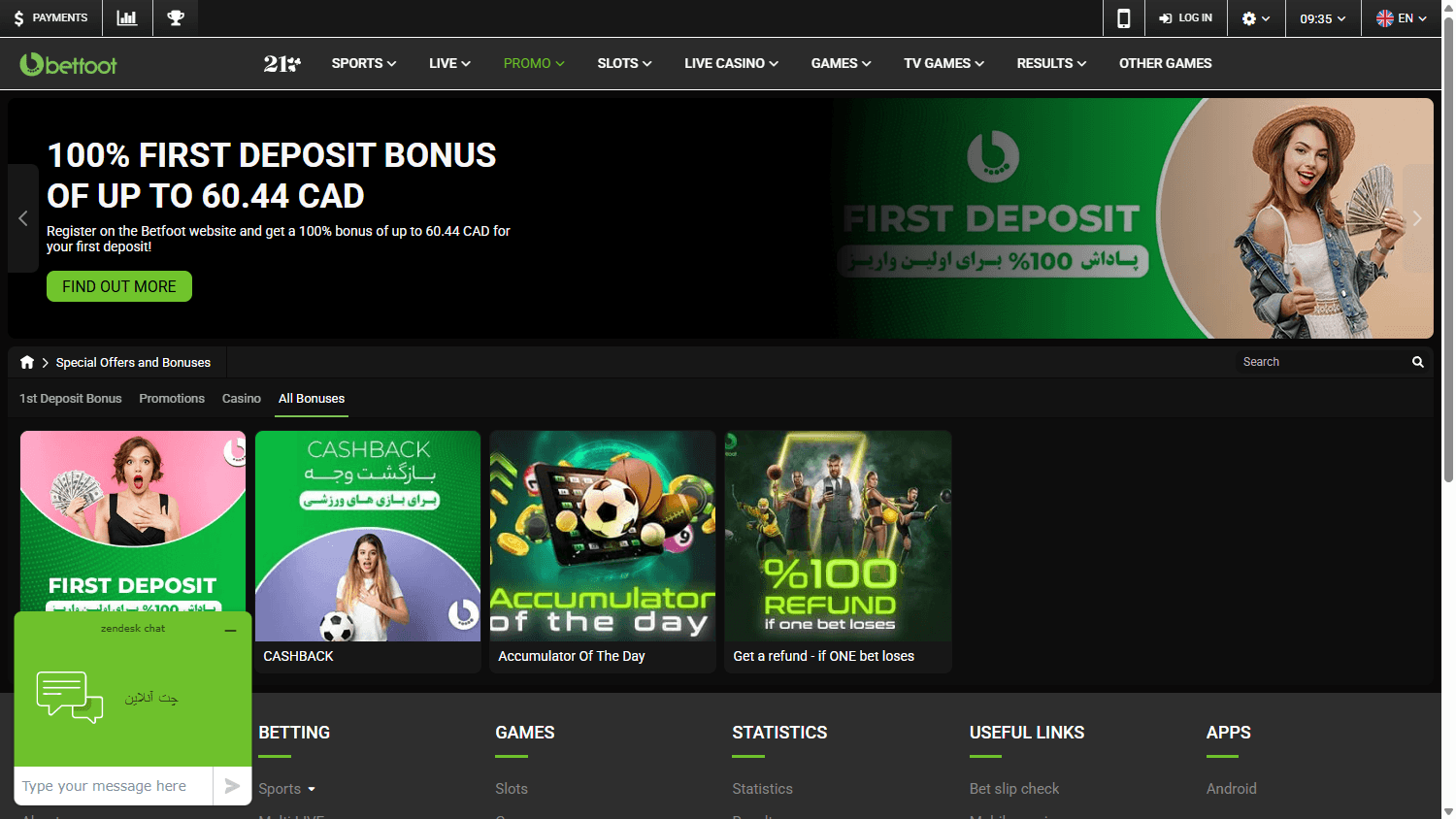Open the mobile app phone icon
Viewport: 1456px width, 819px height.
pyautogui.click(x=1123, y=17)
